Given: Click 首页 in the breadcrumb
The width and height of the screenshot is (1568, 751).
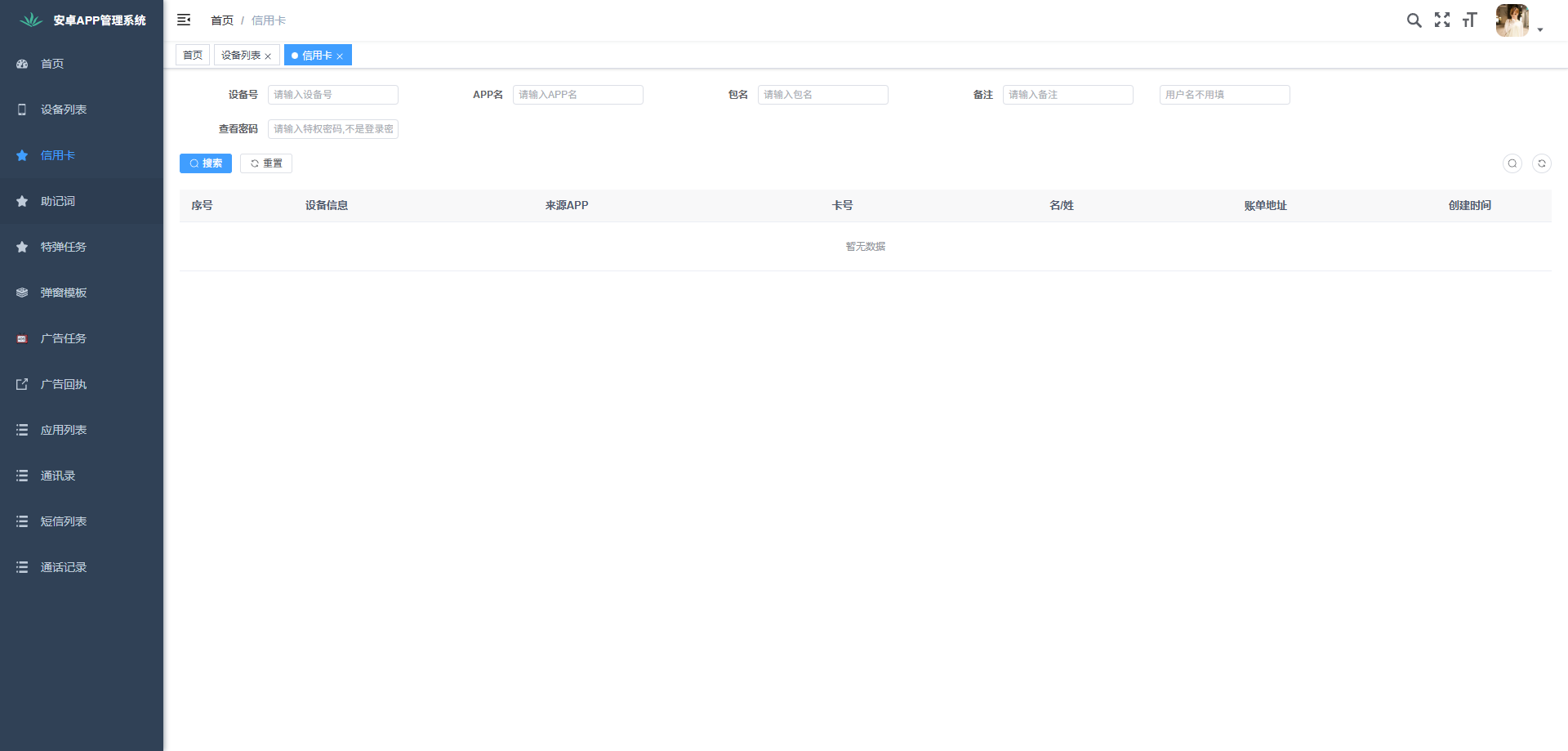Looking at the screenshot, I should pyautogui.click(x=222, y=20).
